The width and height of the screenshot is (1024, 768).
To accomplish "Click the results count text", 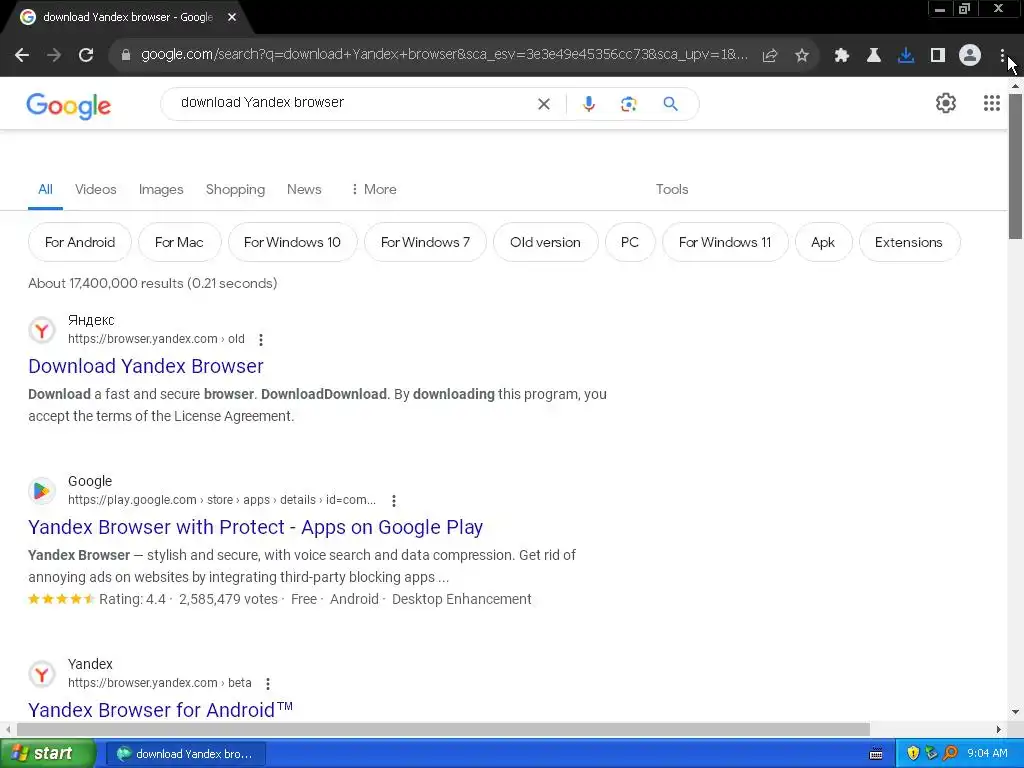I will tap(153, 283).
